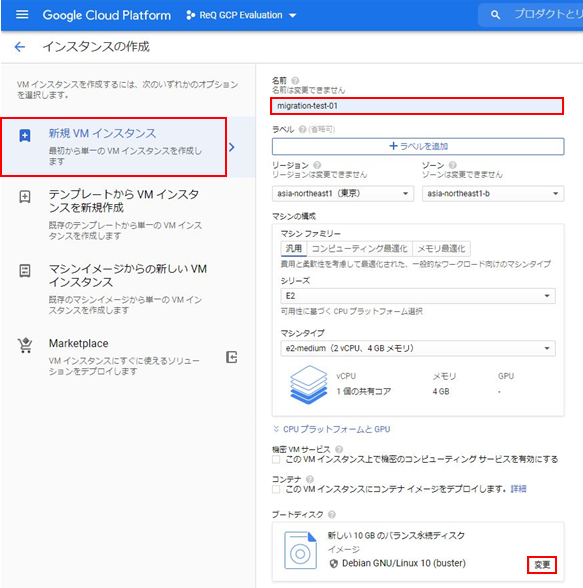This screenshot has height=588, width=583.
Task: Open the hamburger navigation menu
Action: click(x=22, y=15)
